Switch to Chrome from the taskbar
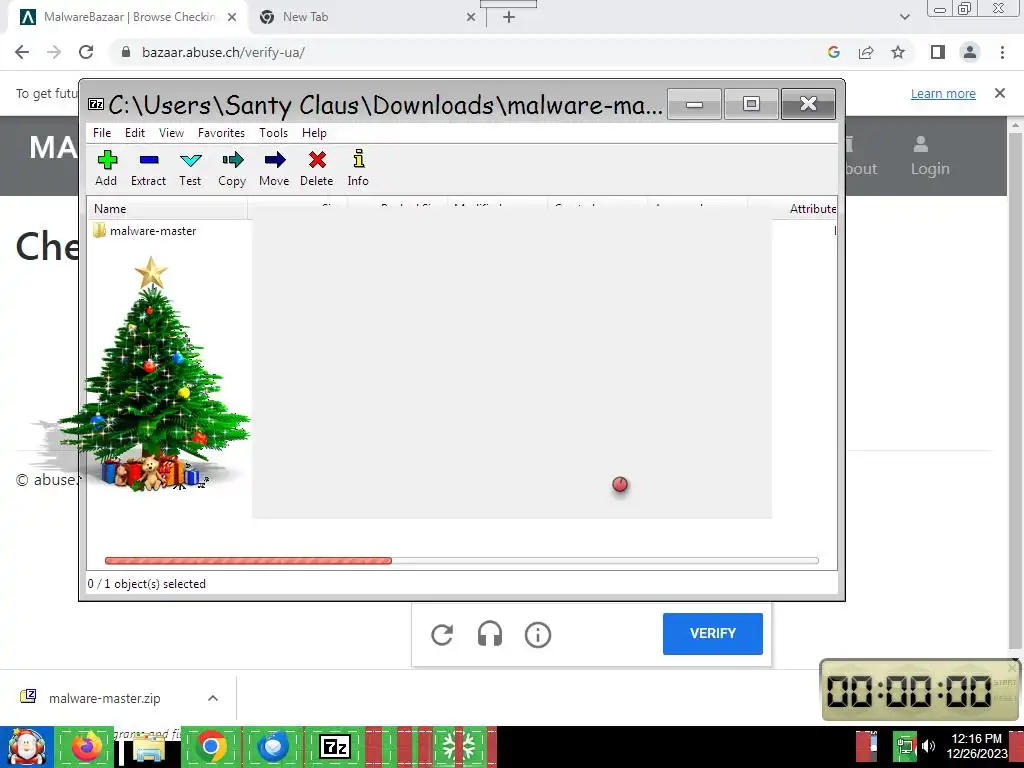The width and height of the screenshot is (1024, 768). [211, 747]
